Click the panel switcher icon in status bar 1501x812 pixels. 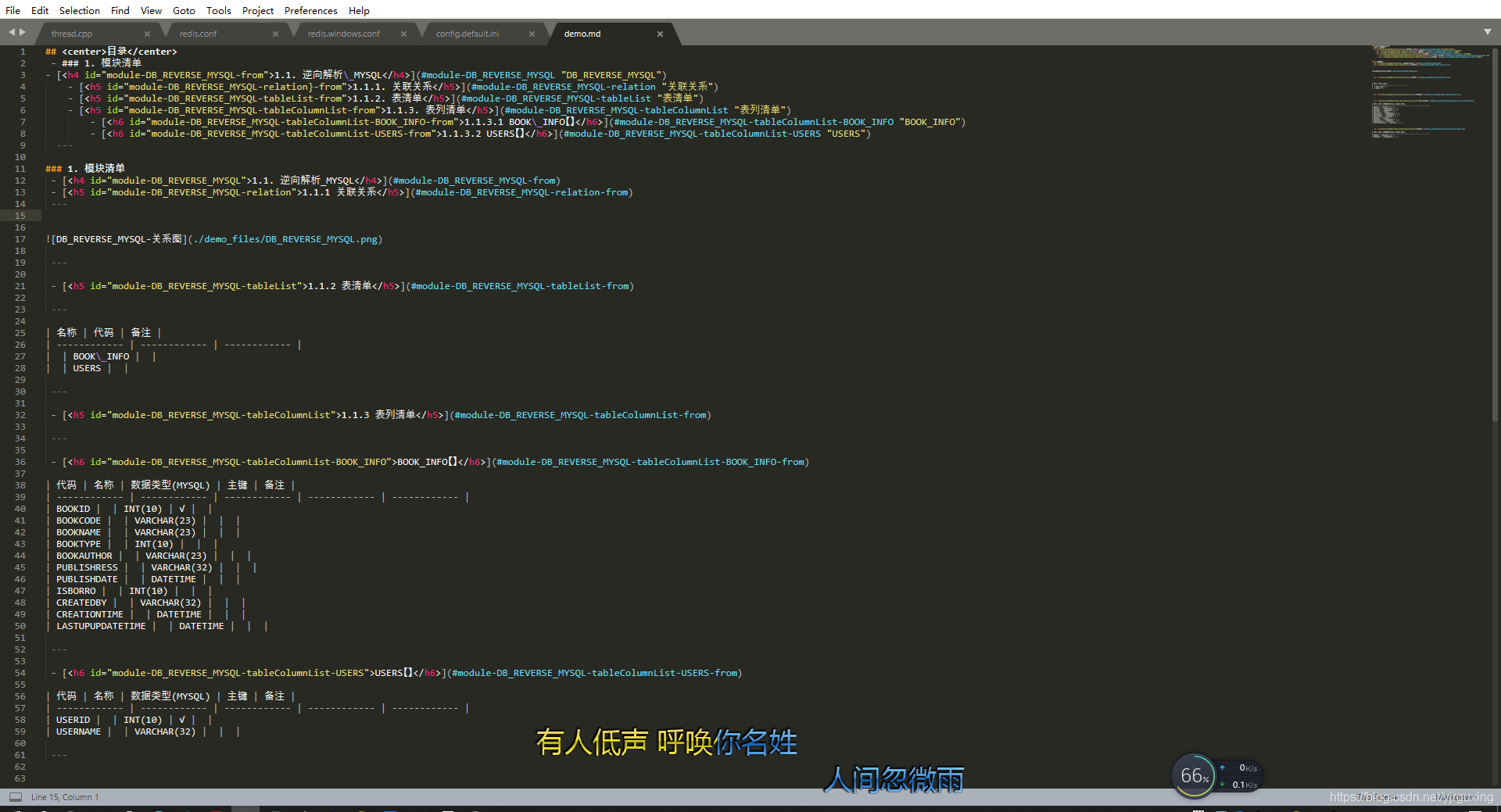coord(15,797)
